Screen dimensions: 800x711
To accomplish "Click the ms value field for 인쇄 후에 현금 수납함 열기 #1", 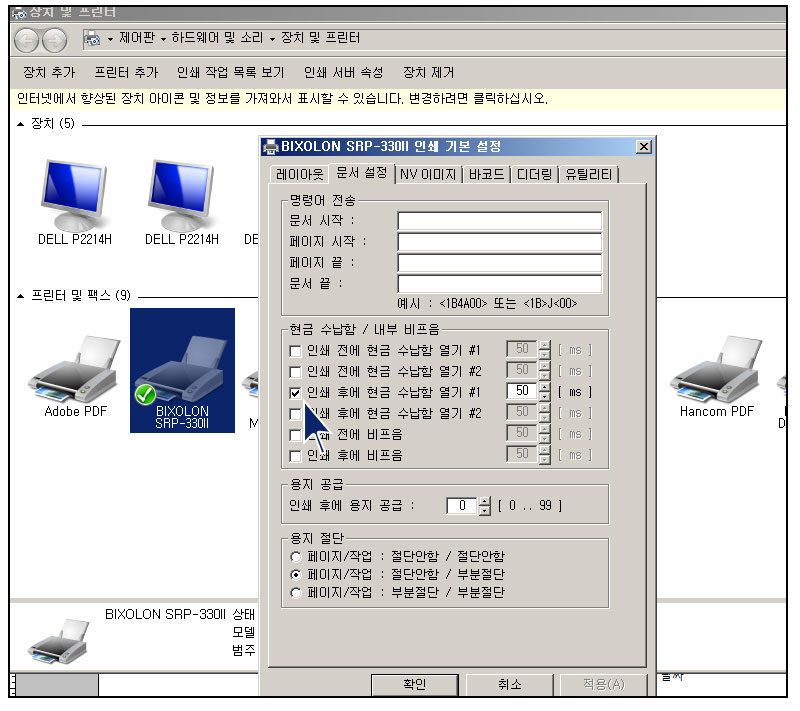I will [x=522, y=392].
